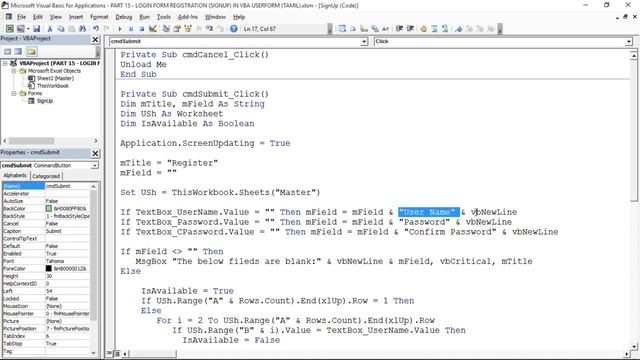Close the Properties - cmdSubmit panel

(95, 153)
